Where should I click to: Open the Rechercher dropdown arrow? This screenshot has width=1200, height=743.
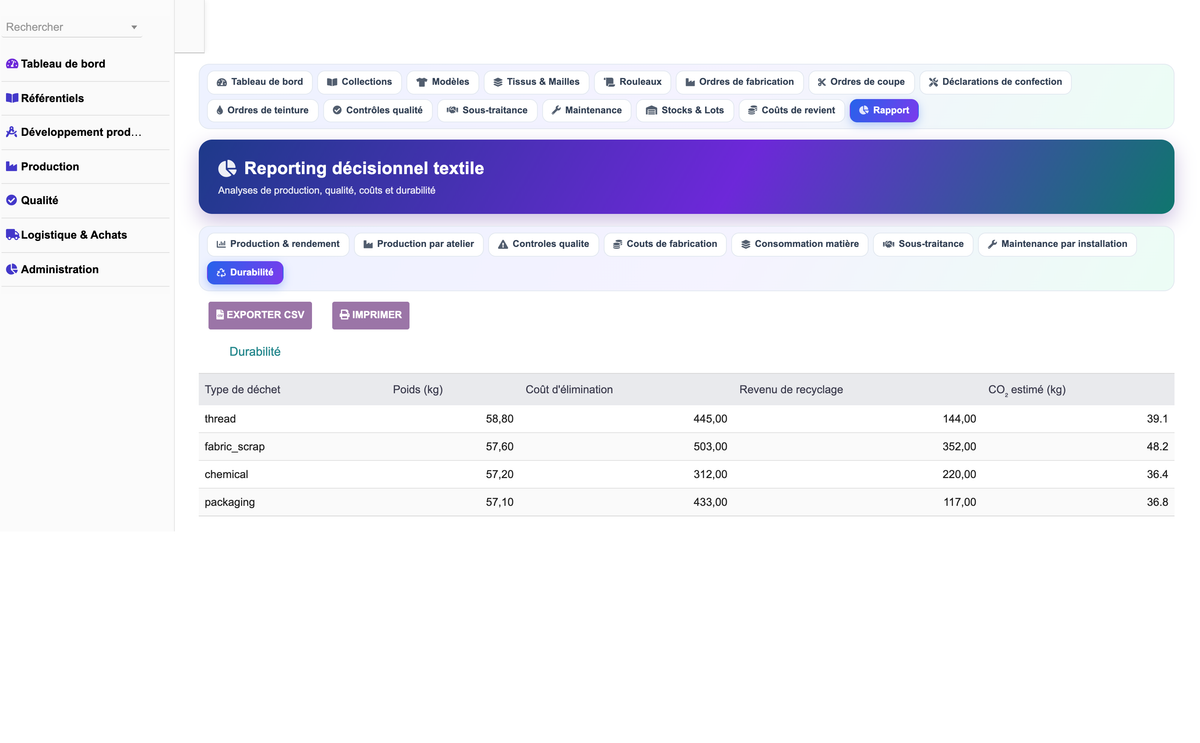134,28
